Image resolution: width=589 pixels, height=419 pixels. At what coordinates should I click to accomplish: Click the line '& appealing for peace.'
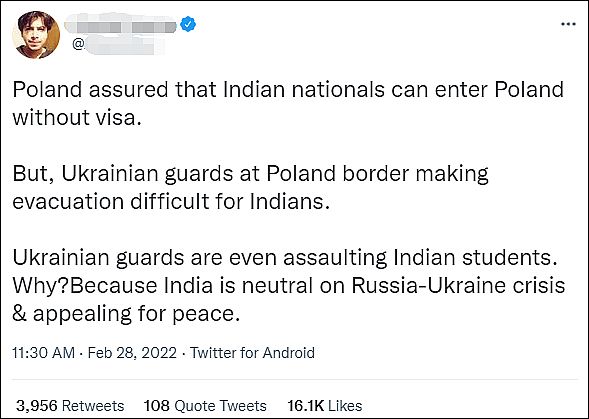(x=126, y=314)
